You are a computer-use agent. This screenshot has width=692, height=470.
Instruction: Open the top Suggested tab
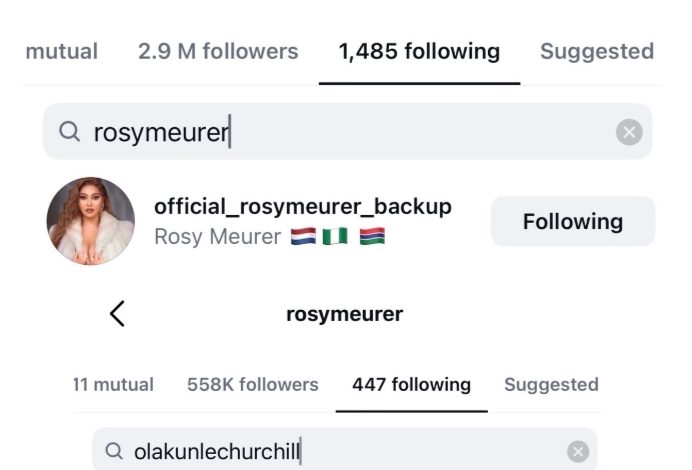tap(597, 51)
